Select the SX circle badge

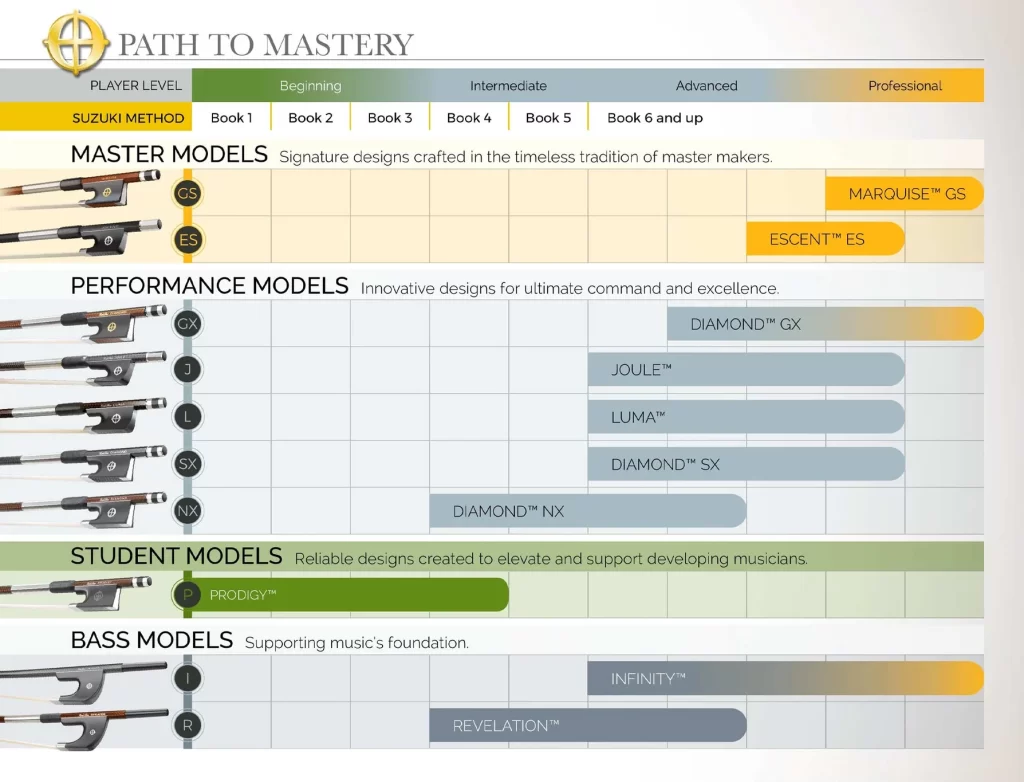coord(187,464)
